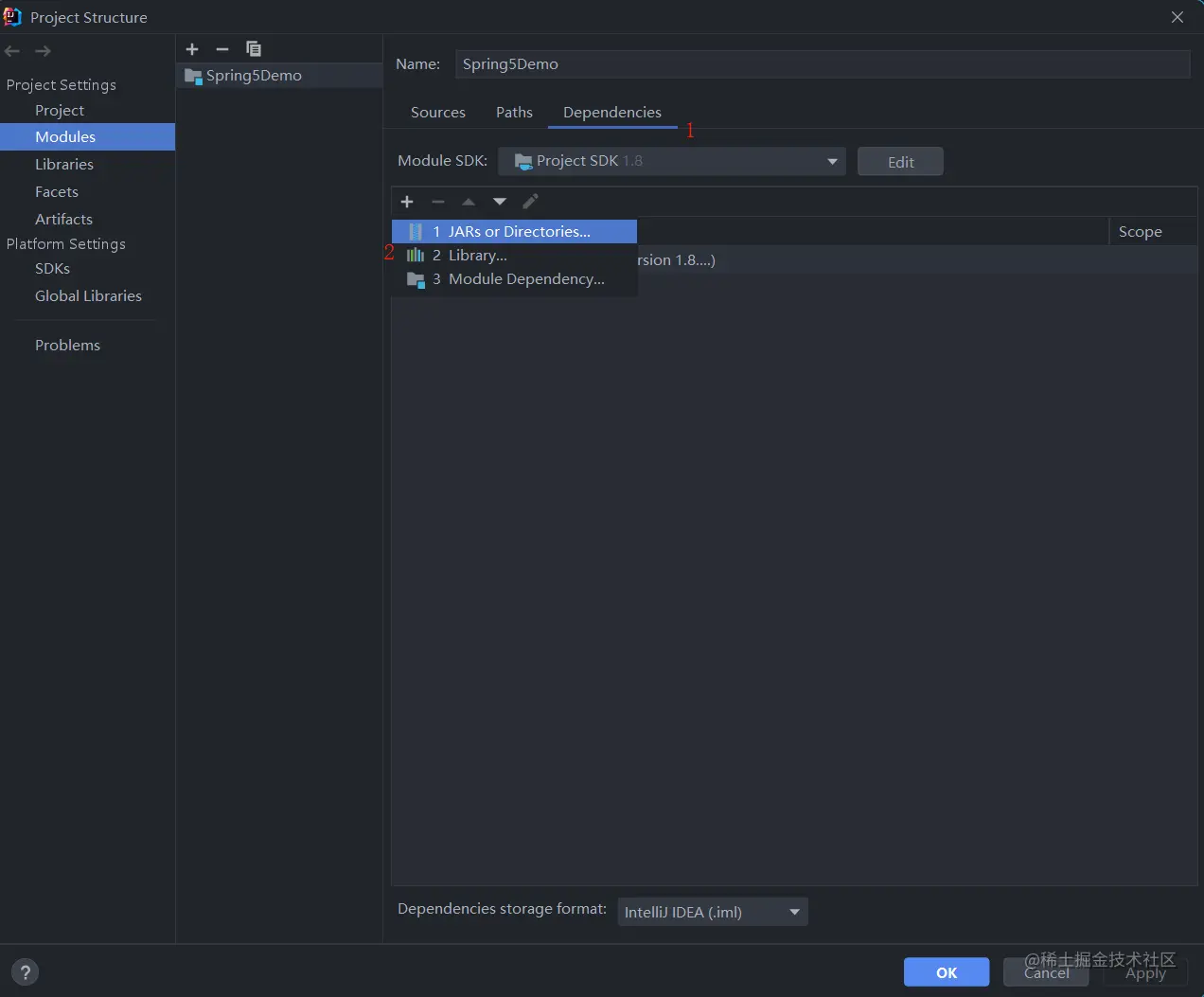Move dependency down arrow

(500, 202)
